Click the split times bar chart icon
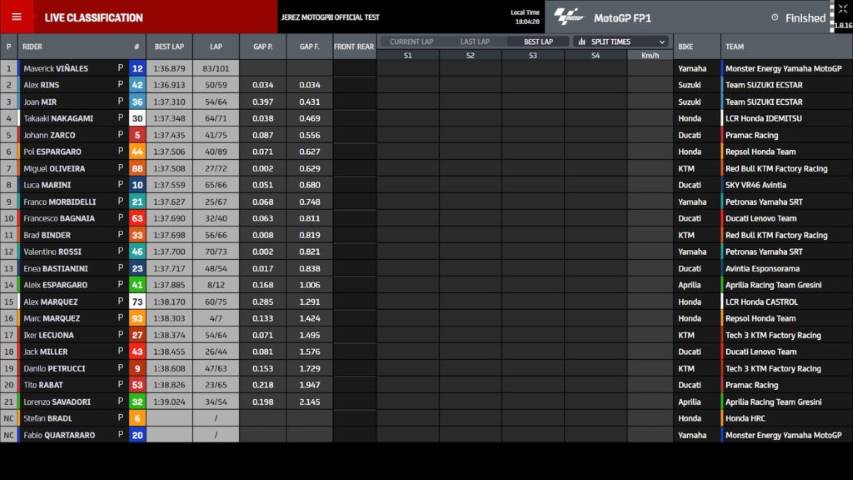 (582, 41)
